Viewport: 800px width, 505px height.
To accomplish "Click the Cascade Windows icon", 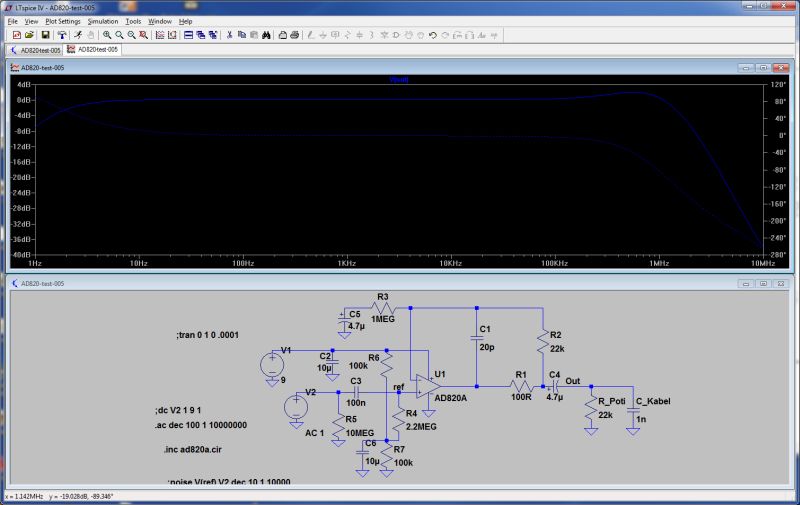I will pos(201,35).
